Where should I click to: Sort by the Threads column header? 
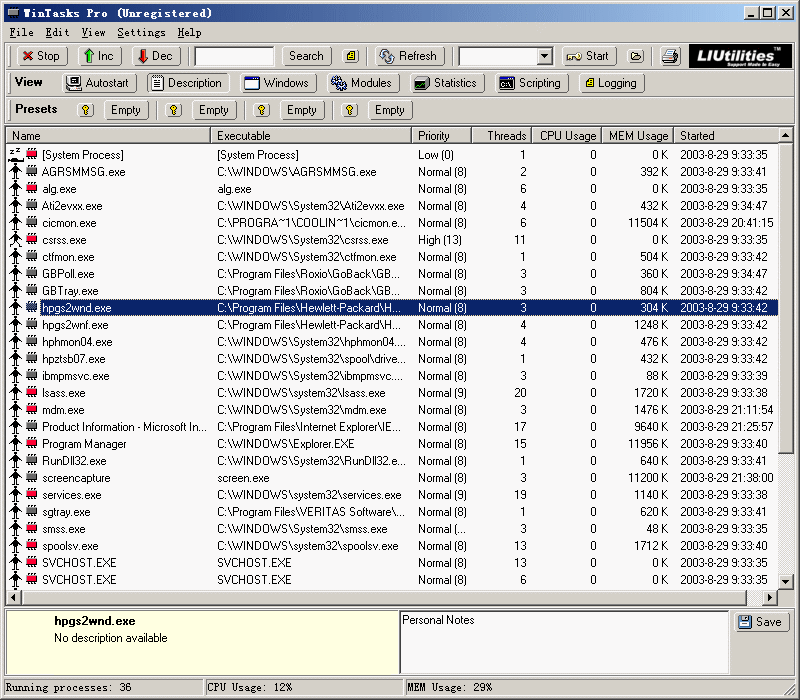(502, 136)
